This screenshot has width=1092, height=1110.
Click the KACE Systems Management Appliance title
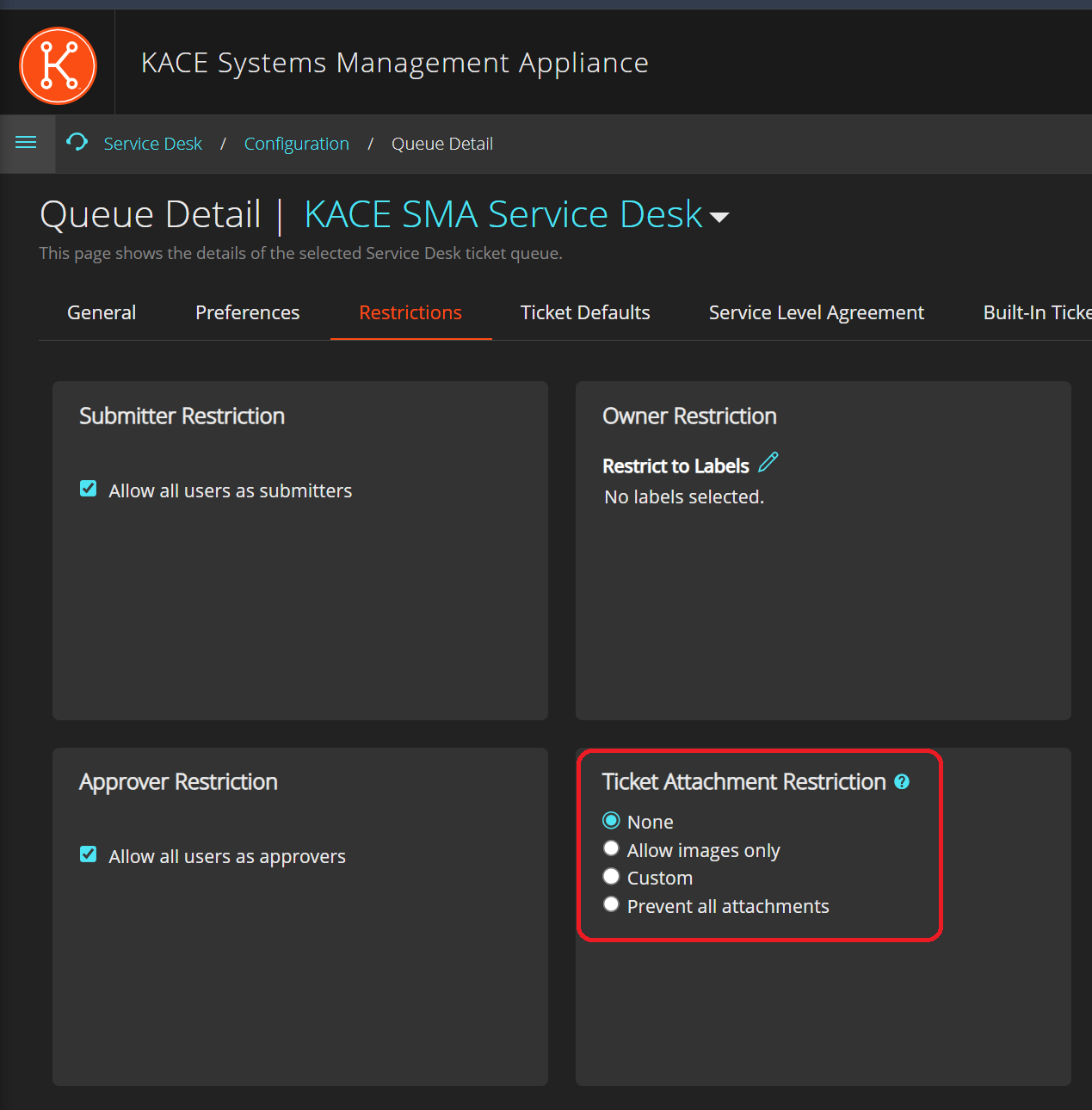click(x=395, y=63)
